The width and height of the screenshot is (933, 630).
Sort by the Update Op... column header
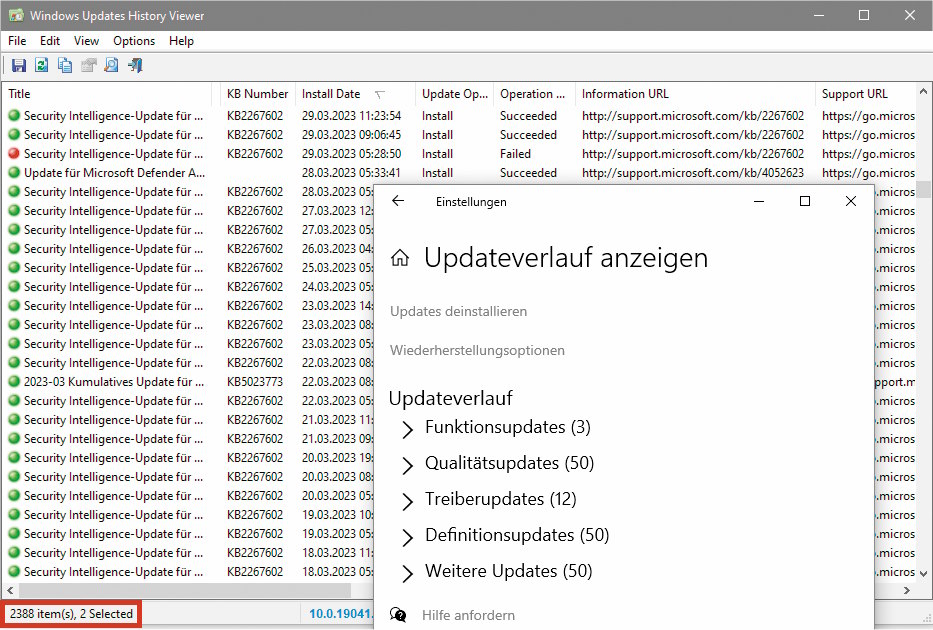[x=455, y=94]
